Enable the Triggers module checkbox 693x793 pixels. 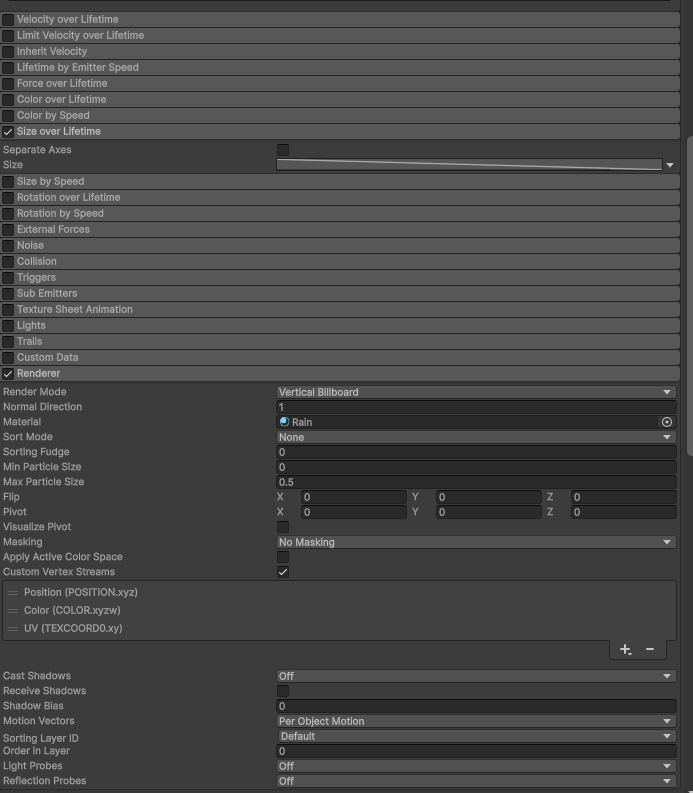pos(8,278)
